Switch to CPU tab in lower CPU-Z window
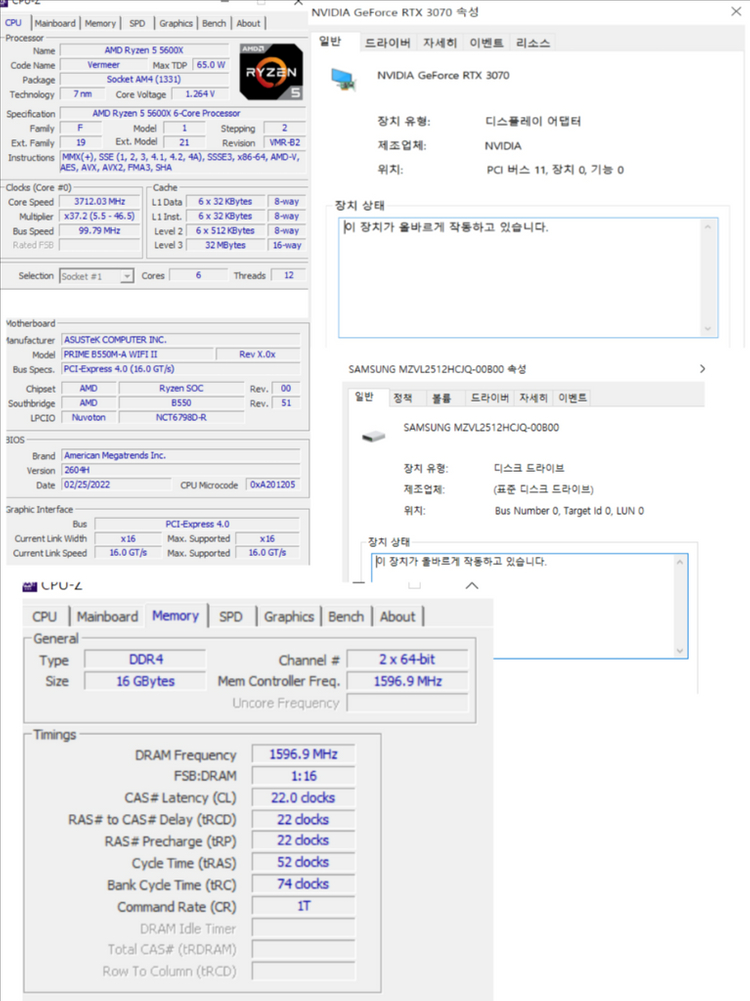 pyautogui.click(x=45, y=617)
